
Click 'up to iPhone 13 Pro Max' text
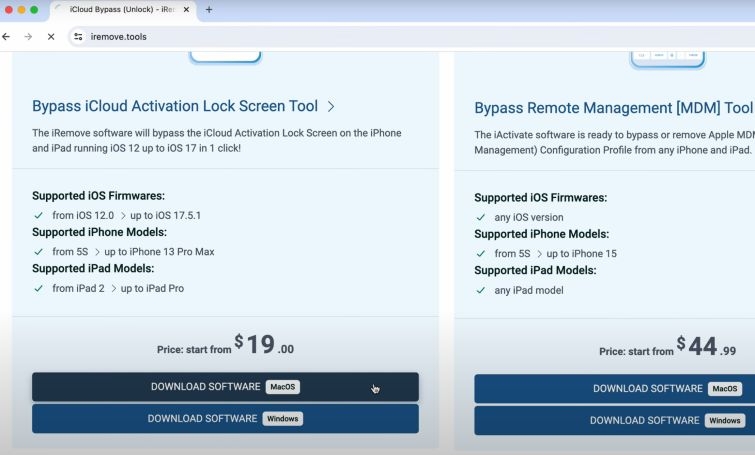(159, 252)
